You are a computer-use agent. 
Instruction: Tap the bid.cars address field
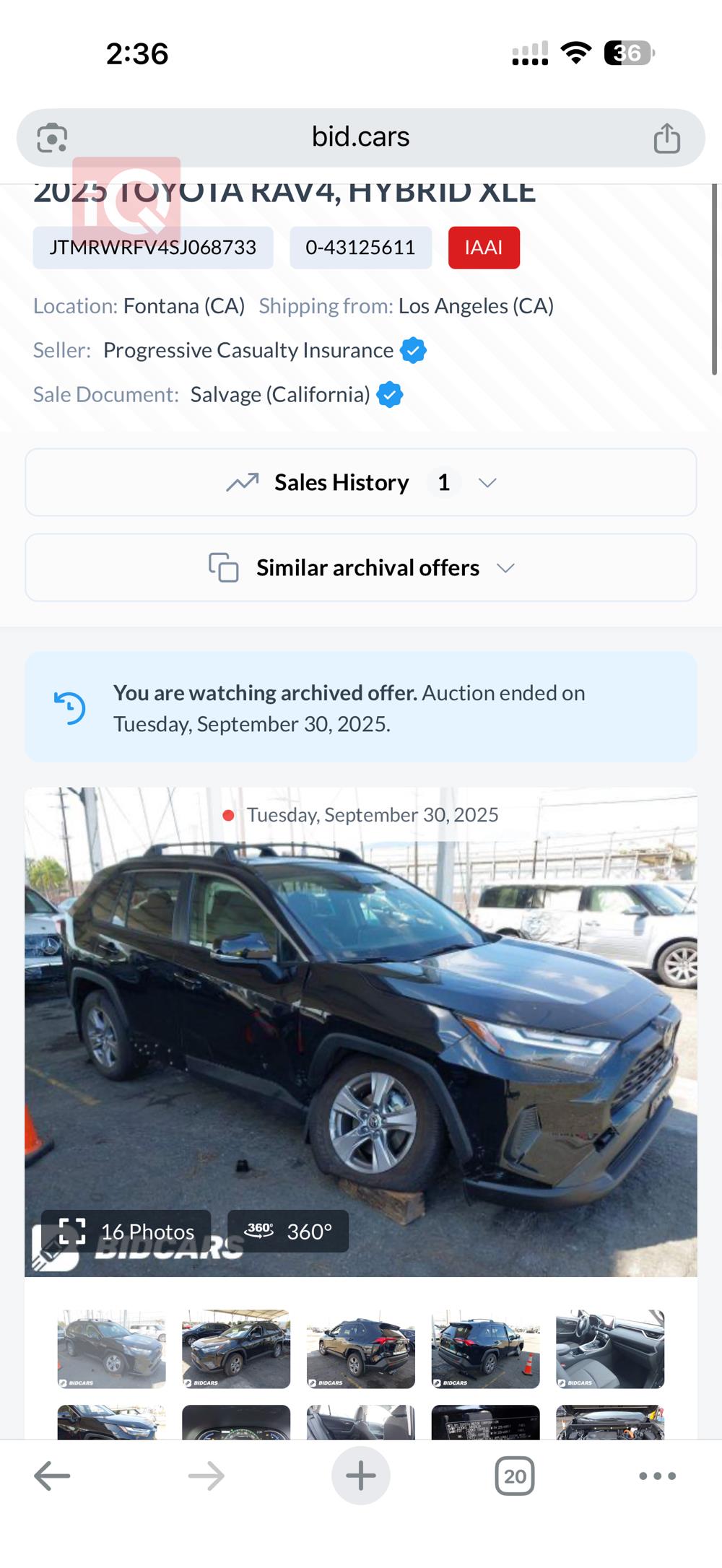tap(360, 137)
